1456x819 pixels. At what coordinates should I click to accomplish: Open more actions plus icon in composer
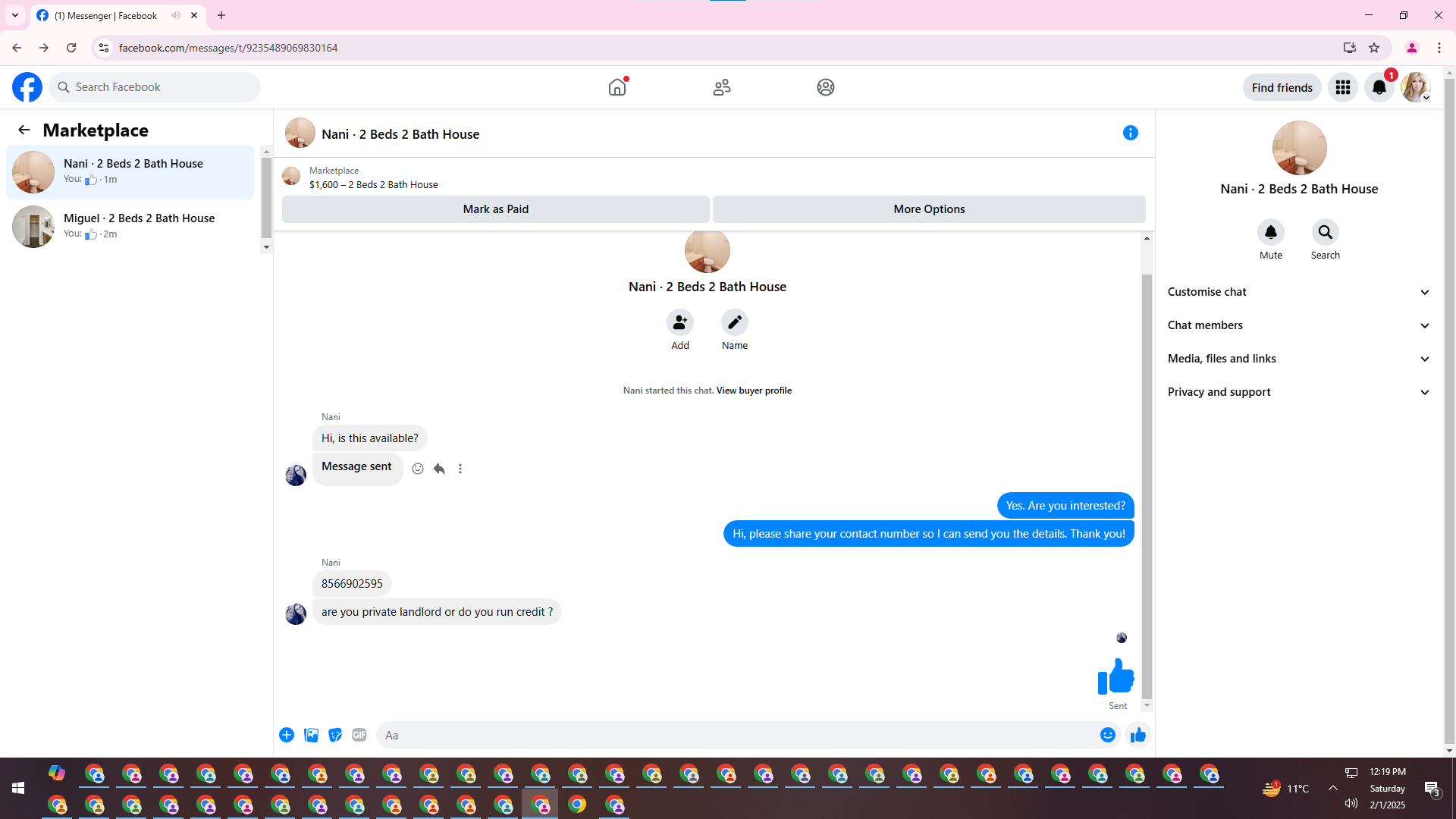(287, 735)
